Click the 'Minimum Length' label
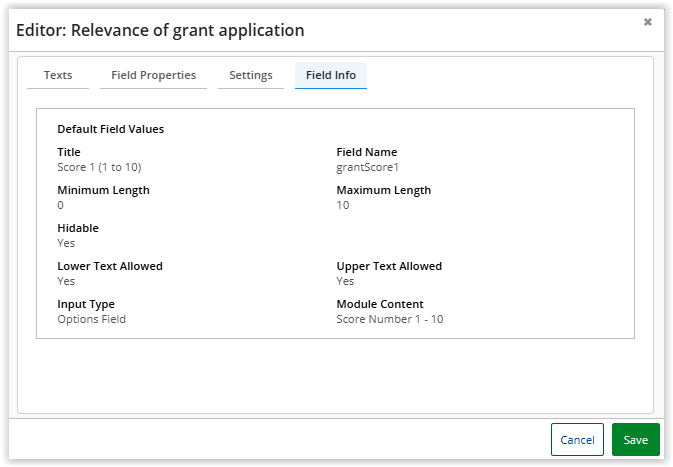Image resolution: width=673 pixels, height=467 pixels. pos(103,190)
